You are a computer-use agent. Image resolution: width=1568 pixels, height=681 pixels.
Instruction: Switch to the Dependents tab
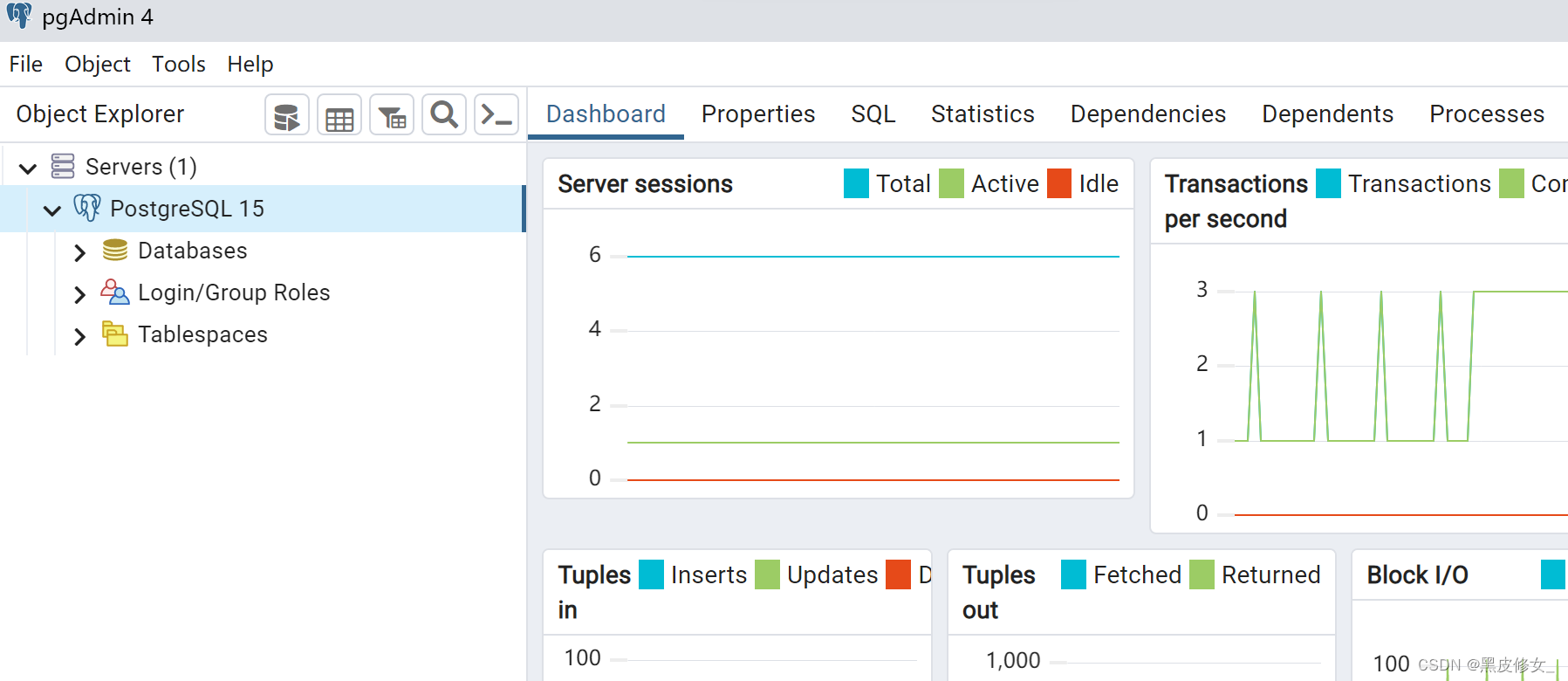(x=1327, y=113)
